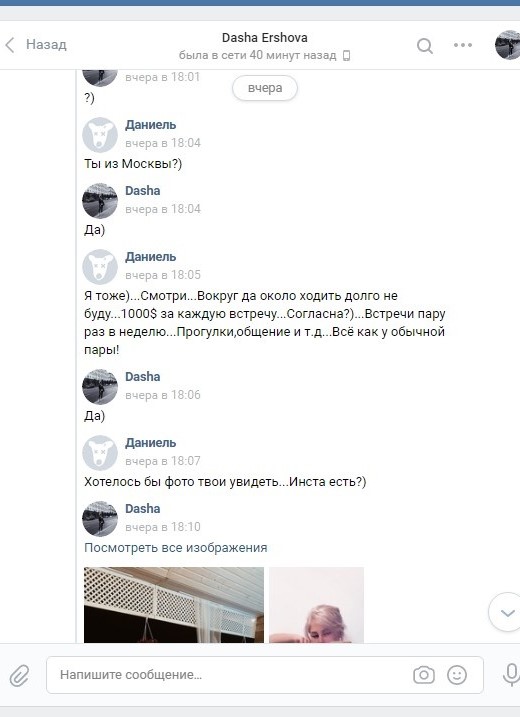Click Даниель dog avatar at 18:05 message

(100, 267)
